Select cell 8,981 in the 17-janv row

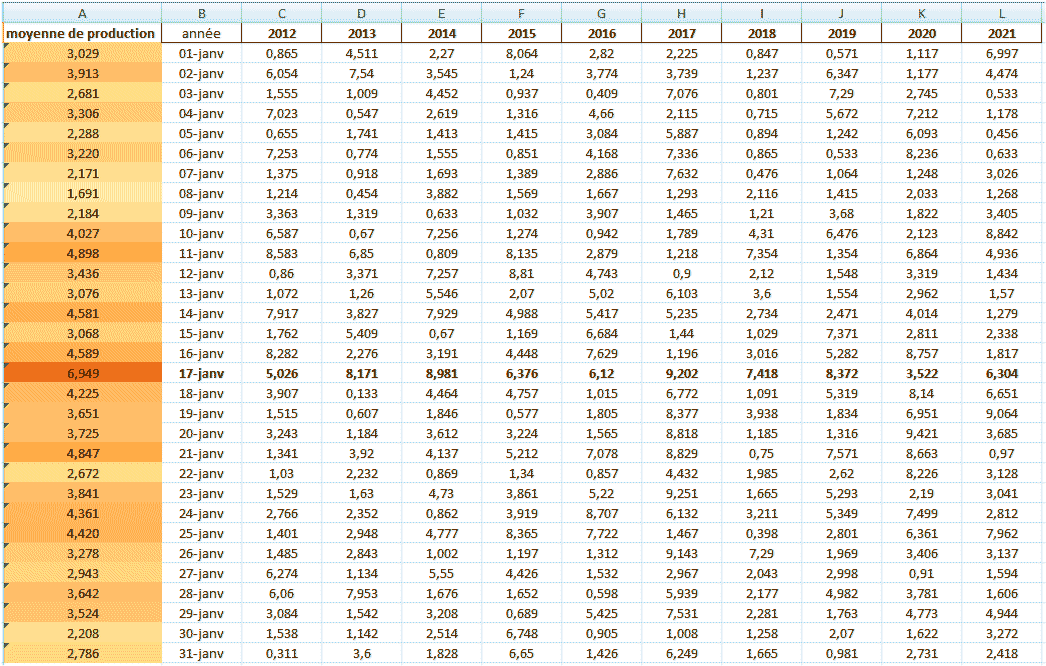point(442,374)
